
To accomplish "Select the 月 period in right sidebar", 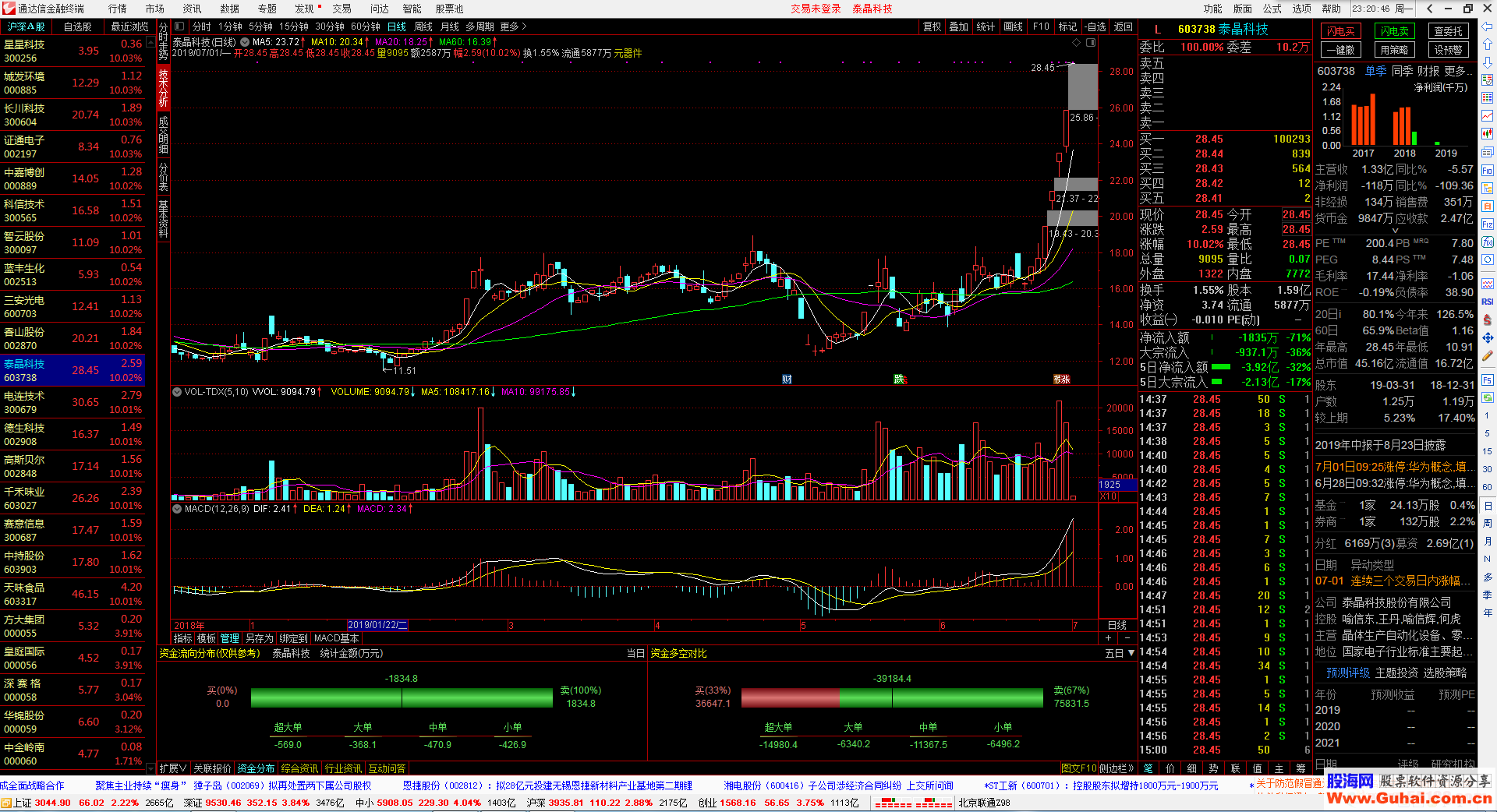I will 1488,541.
